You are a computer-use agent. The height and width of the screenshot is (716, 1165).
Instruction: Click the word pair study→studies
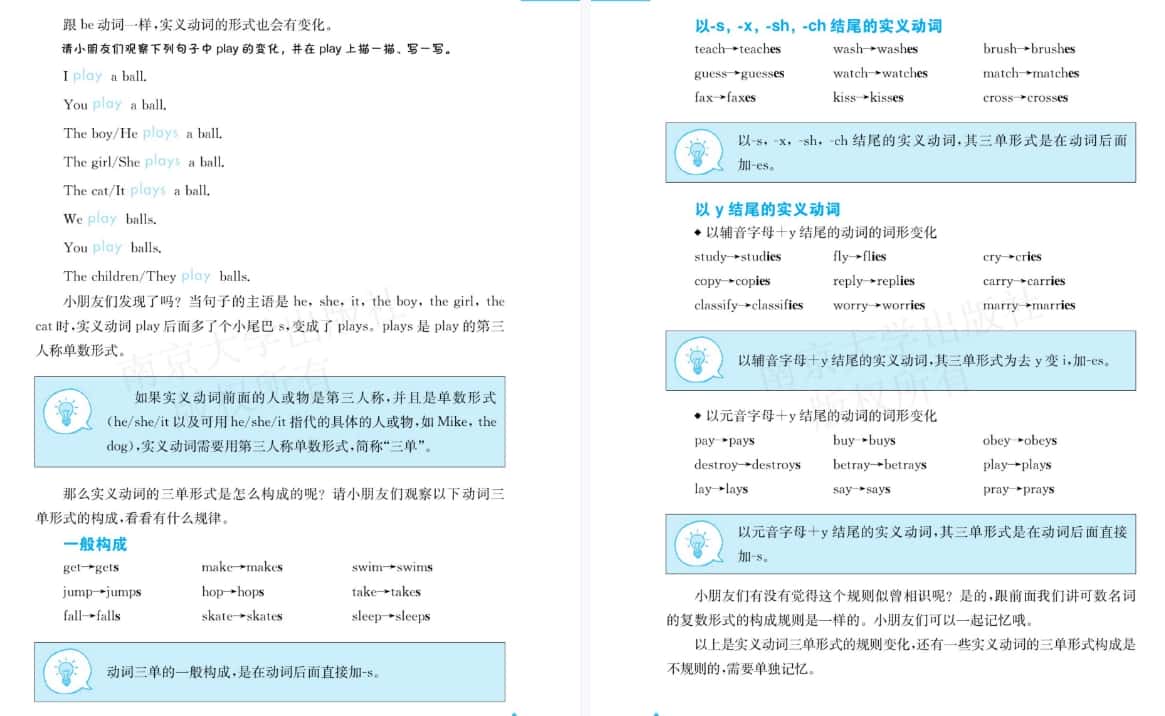[738, 257]
